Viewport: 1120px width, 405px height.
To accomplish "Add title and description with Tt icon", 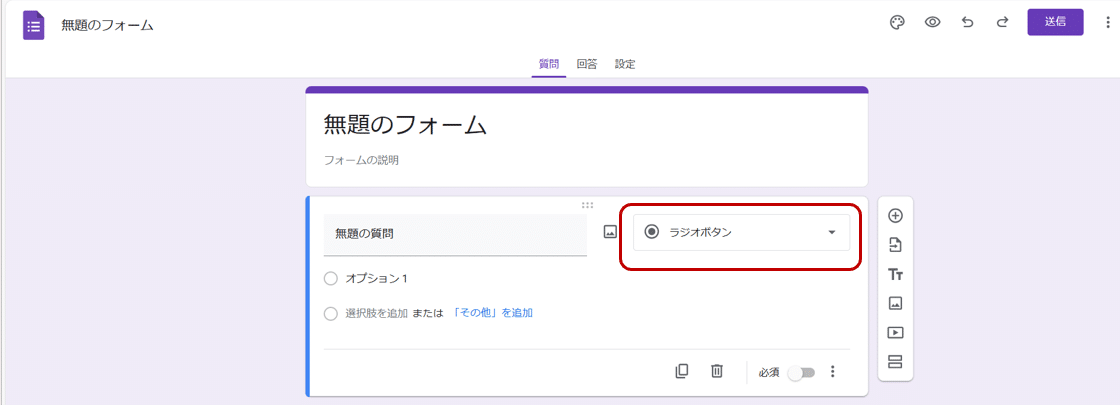I will point(895,274).
